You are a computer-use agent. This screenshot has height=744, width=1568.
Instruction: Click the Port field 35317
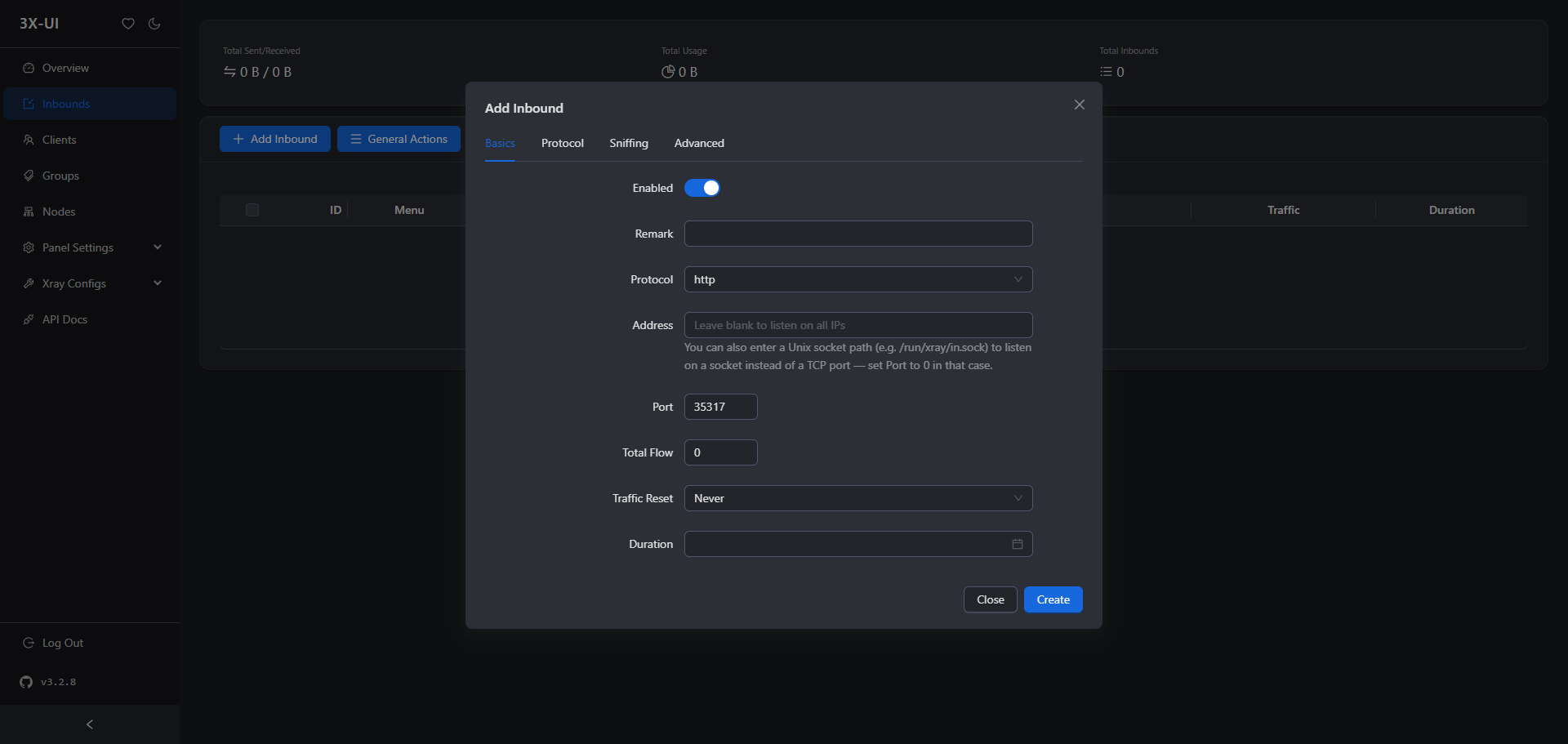point(721,407)
